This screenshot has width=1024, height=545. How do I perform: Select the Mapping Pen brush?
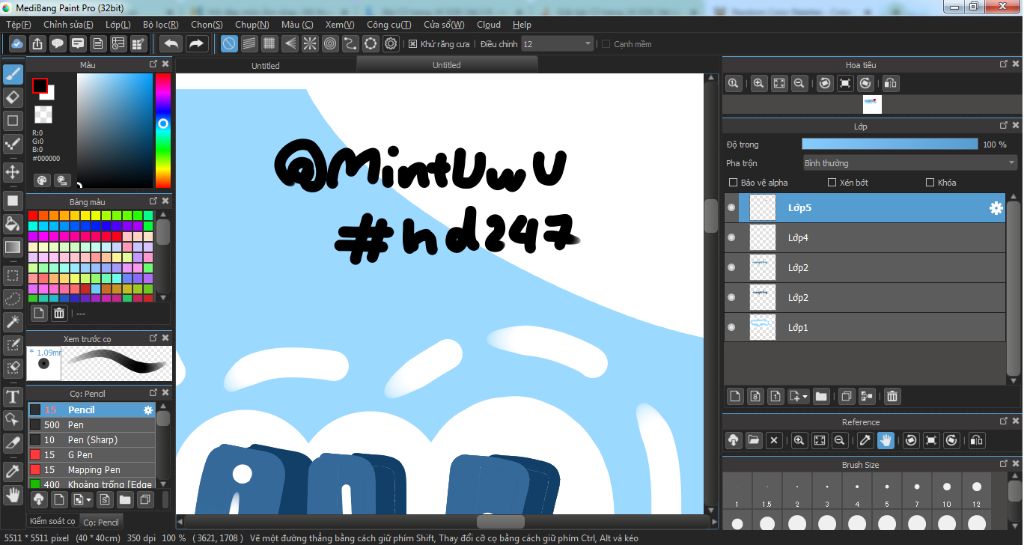91,469
